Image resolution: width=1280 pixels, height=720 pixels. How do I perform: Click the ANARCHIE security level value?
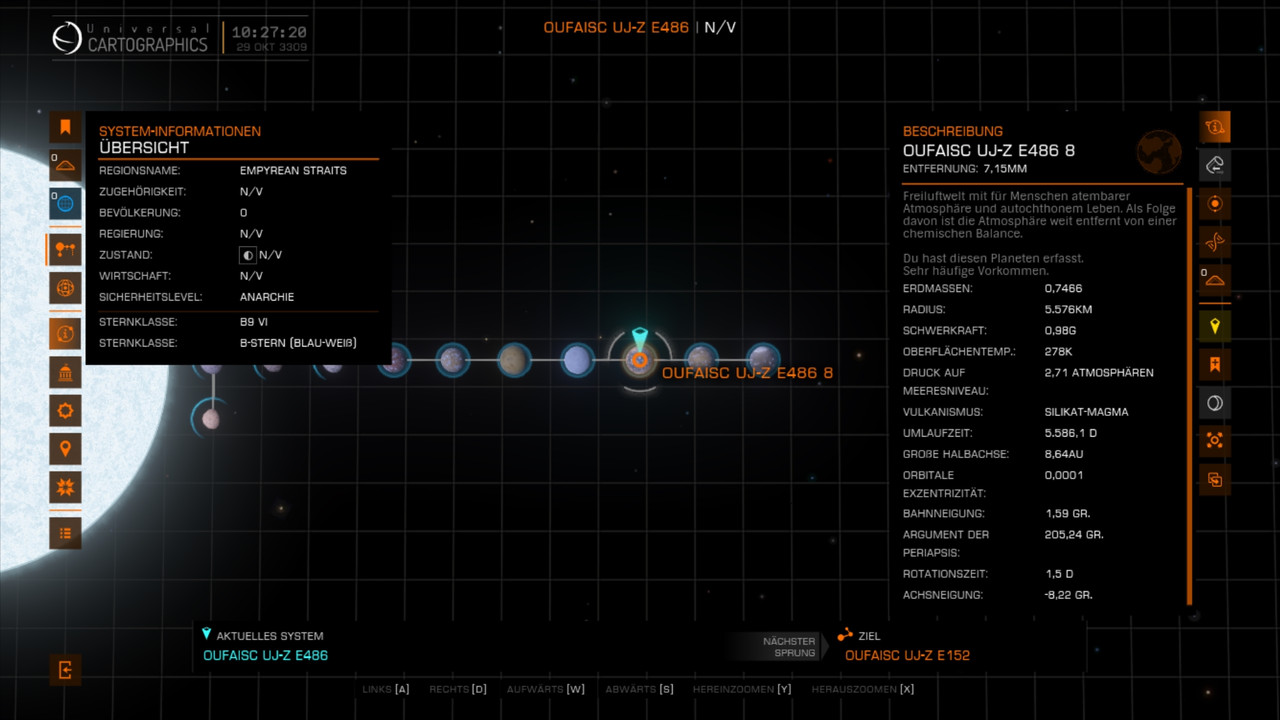coord(267,297)
